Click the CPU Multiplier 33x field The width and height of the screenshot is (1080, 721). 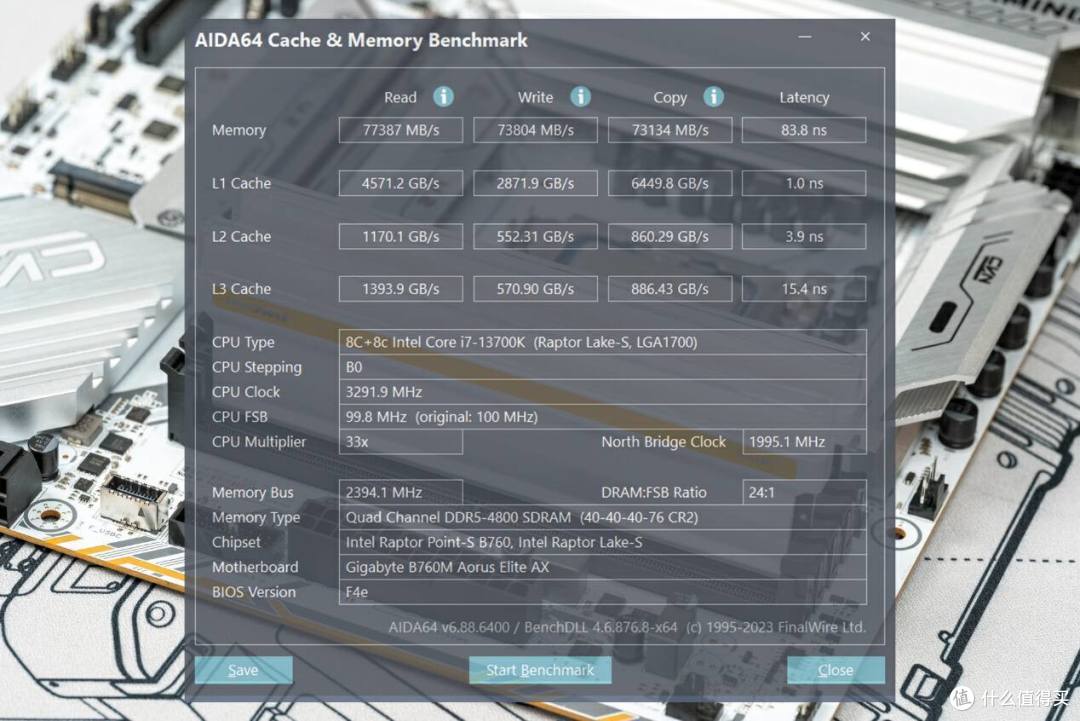pos(400,442)
